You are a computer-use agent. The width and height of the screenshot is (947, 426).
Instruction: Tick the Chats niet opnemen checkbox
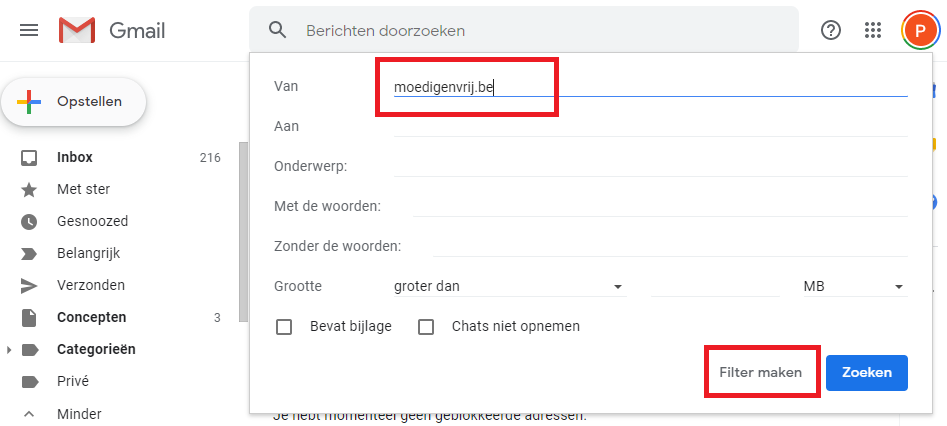click(426, 326)
